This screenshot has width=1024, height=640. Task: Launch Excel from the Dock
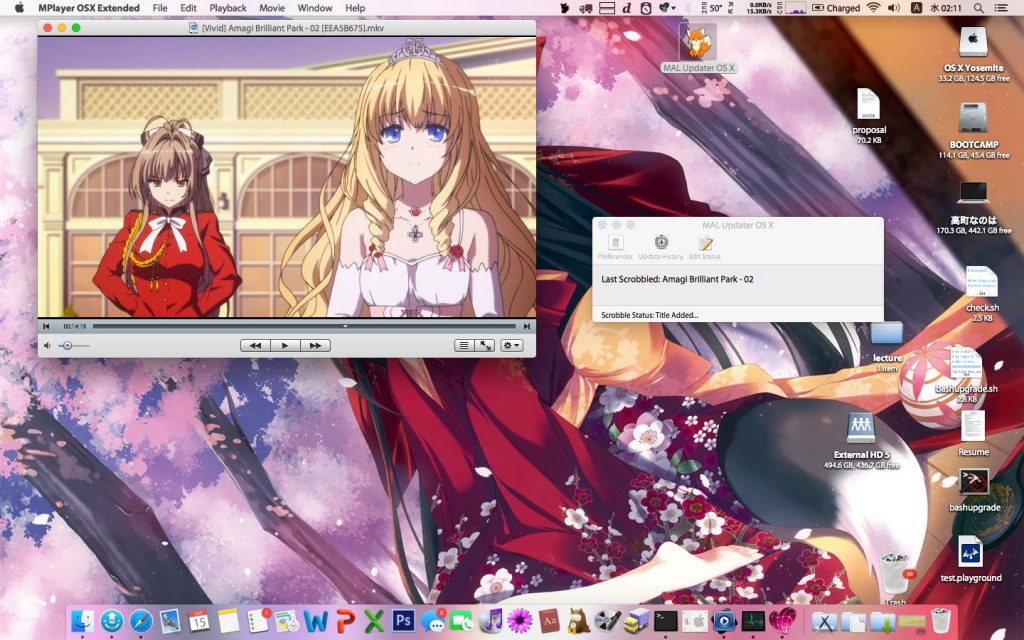(x=374, y=620)
